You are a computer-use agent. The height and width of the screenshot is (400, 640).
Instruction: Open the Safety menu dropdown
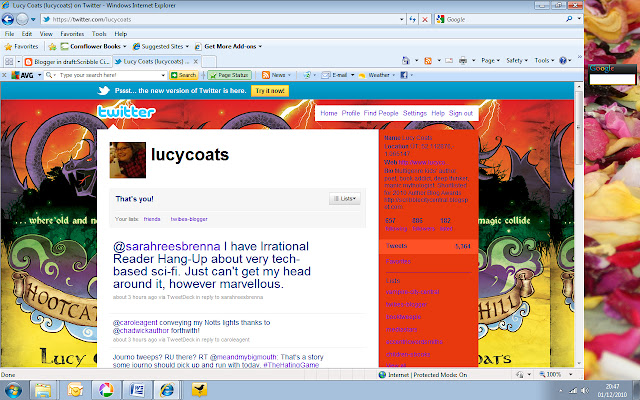[517, 60]
